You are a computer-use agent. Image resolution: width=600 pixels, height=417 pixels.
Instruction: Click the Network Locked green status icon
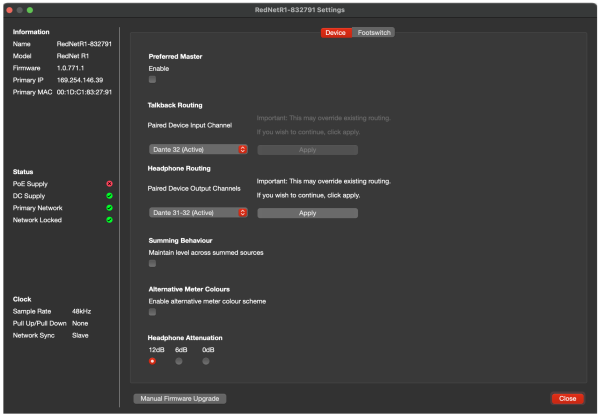point(109,220)
